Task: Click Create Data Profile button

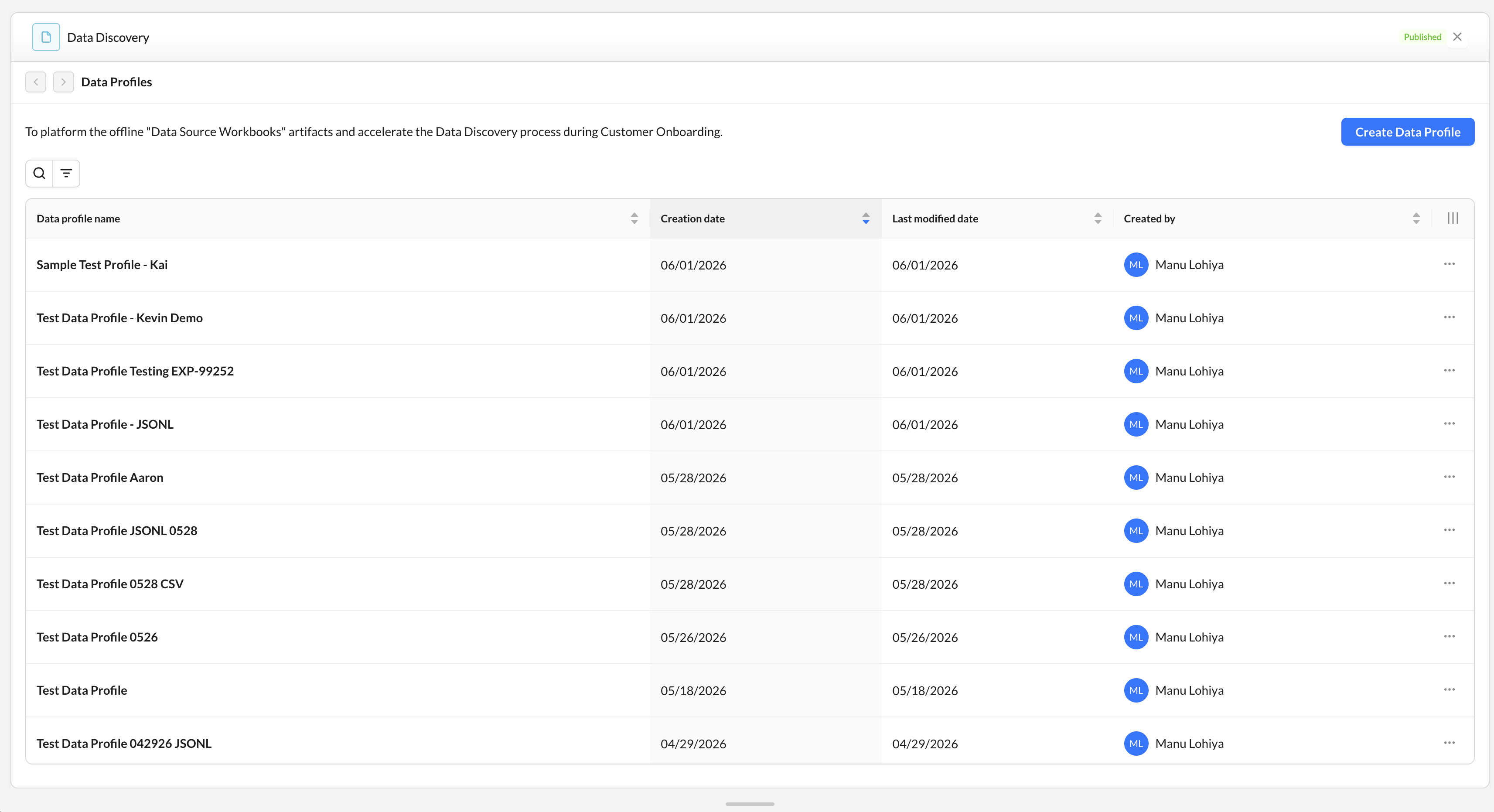Action: pyautogui.click(x=1408, y=132)
